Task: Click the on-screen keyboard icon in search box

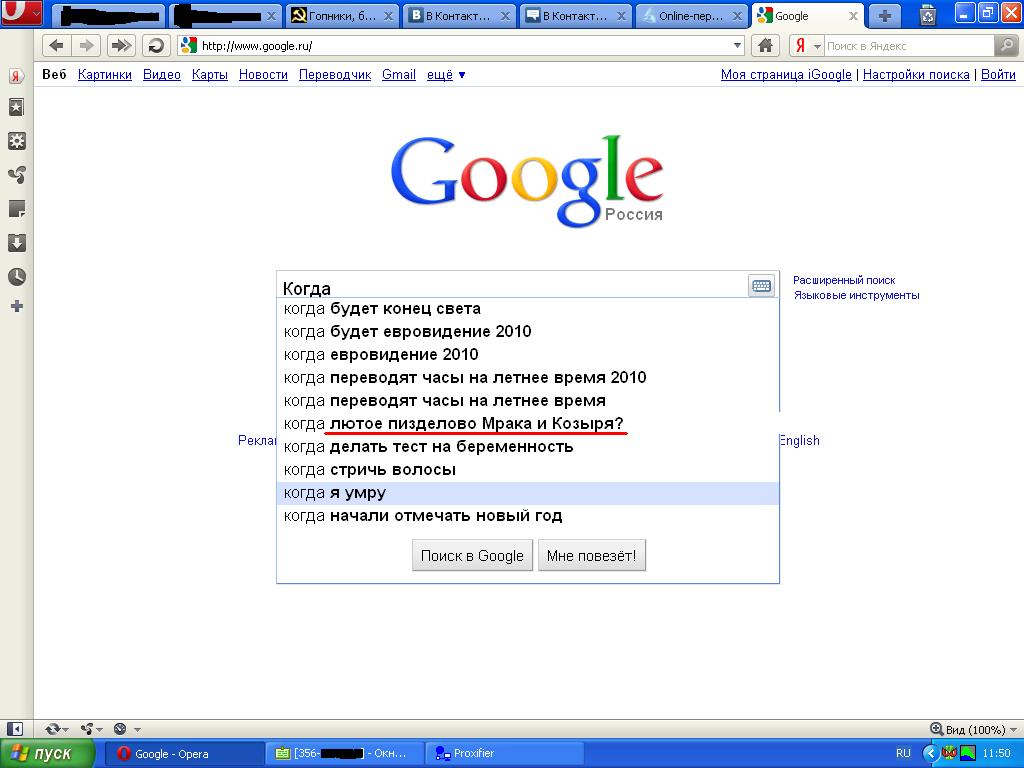Action: [761, 286]
